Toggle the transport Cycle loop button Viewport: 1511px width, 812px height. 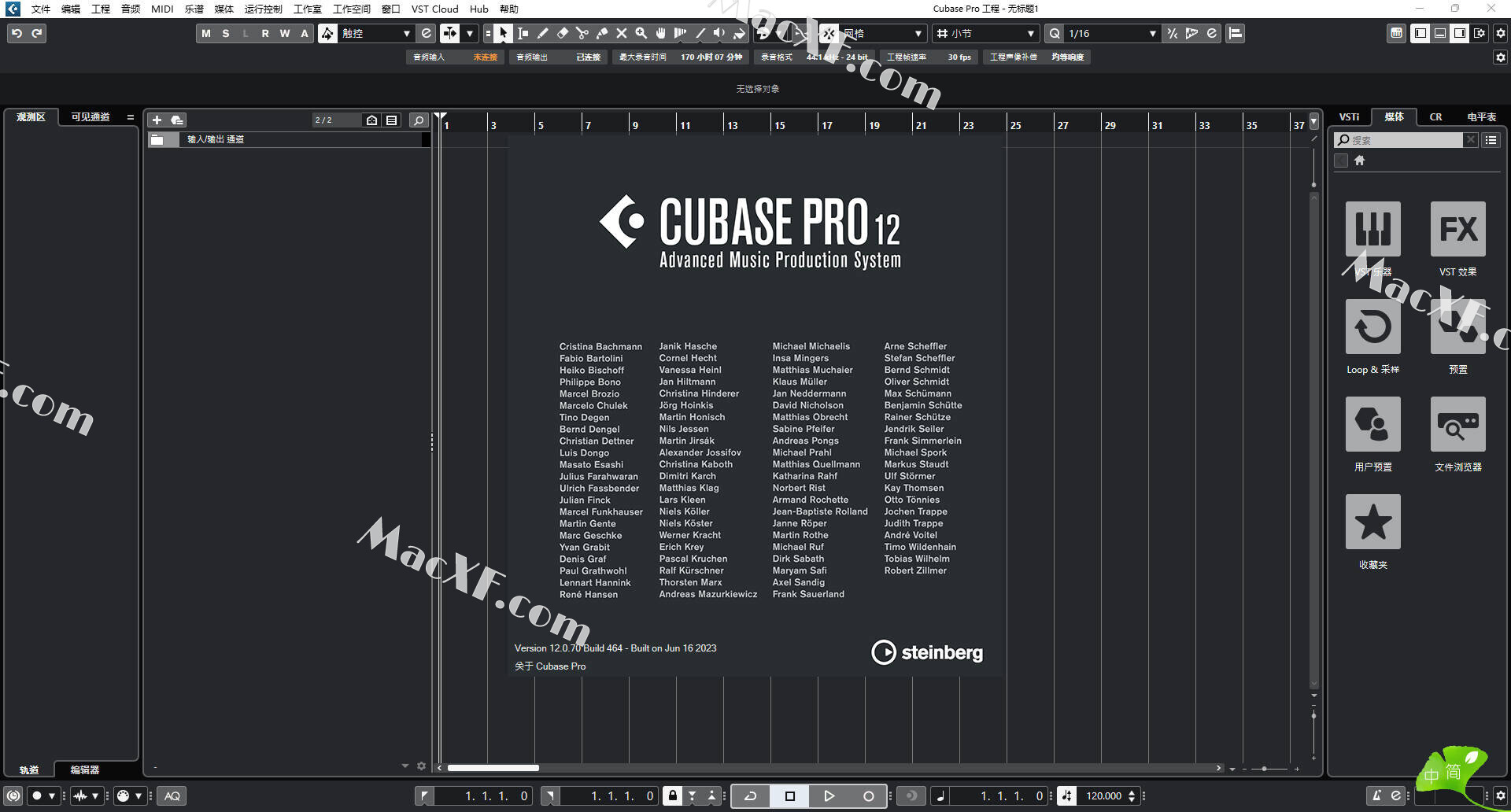coord(751,795)
